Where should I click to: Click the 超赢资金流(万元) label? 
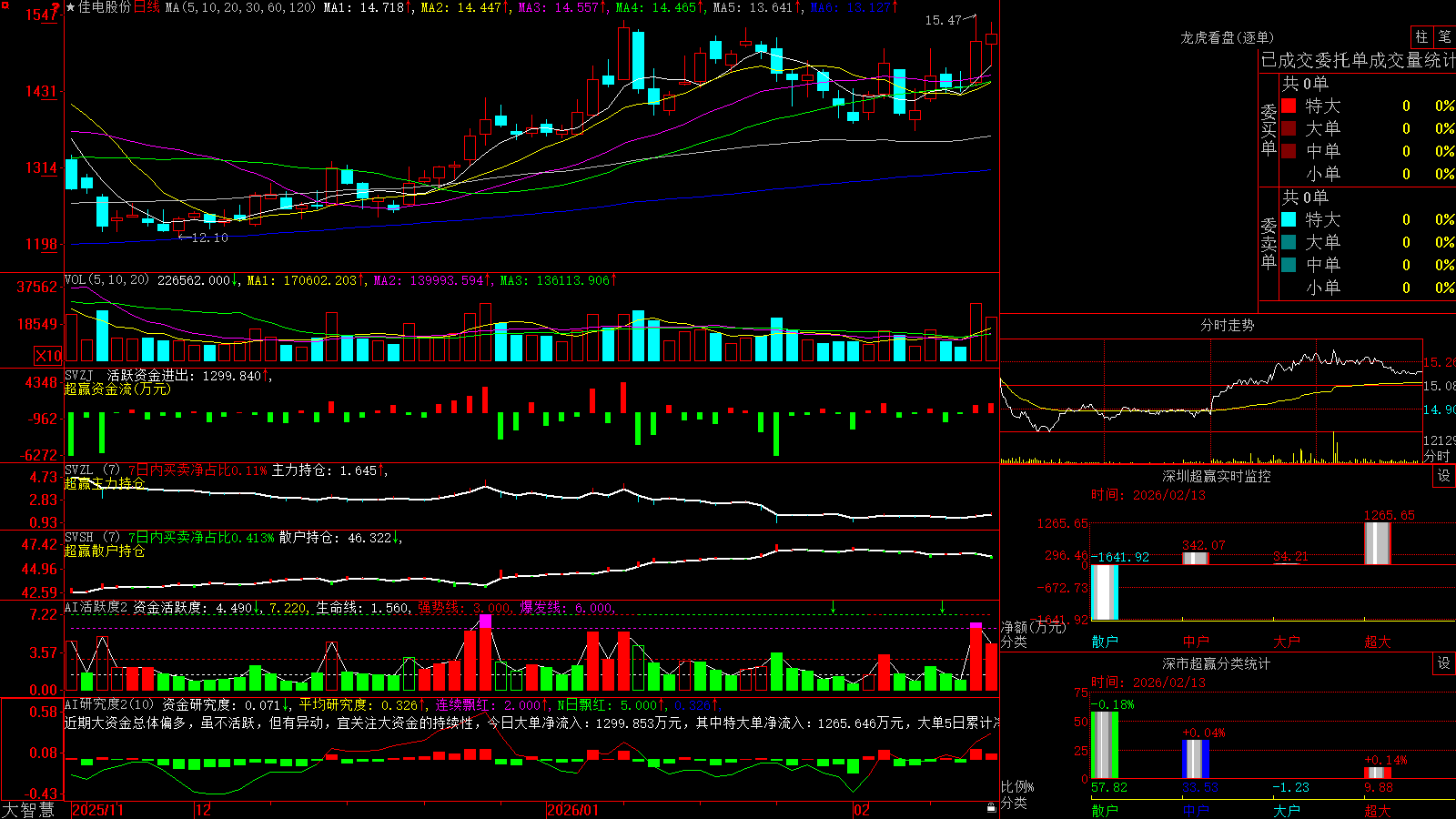[x=118, y=389]
